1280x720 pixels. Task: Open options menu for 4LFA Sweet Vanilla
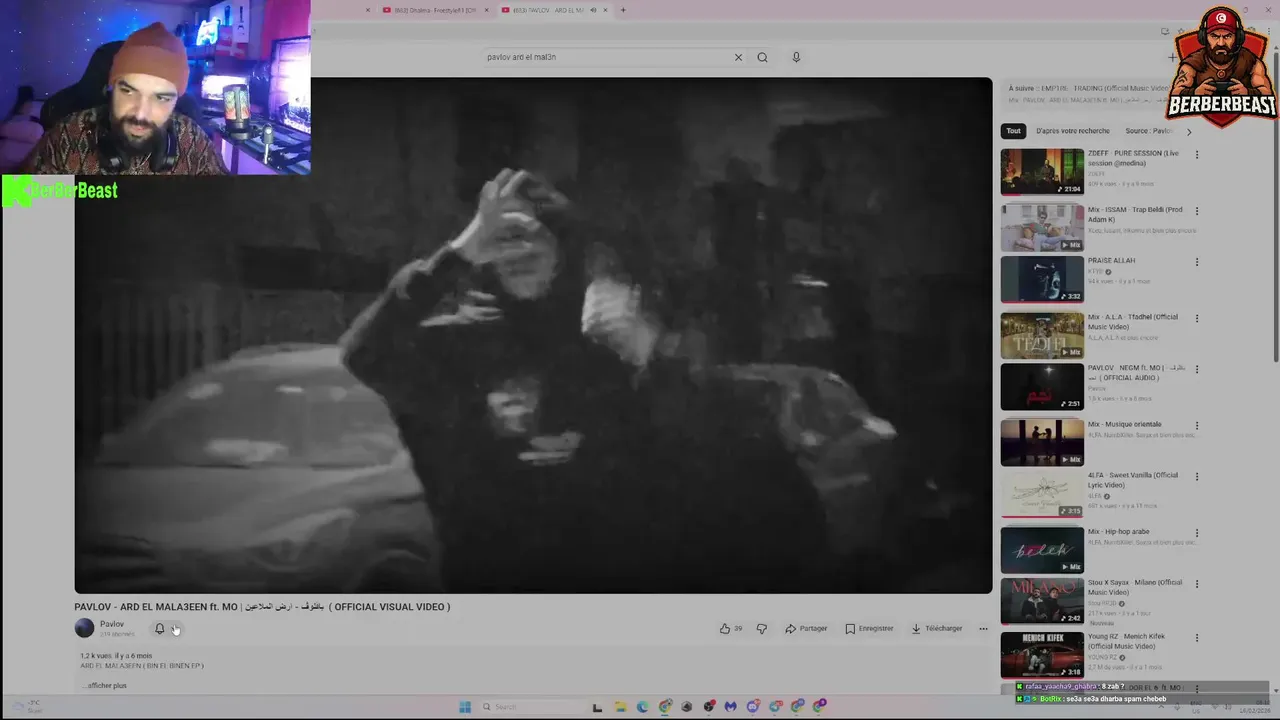click(x=1196, y=476)
